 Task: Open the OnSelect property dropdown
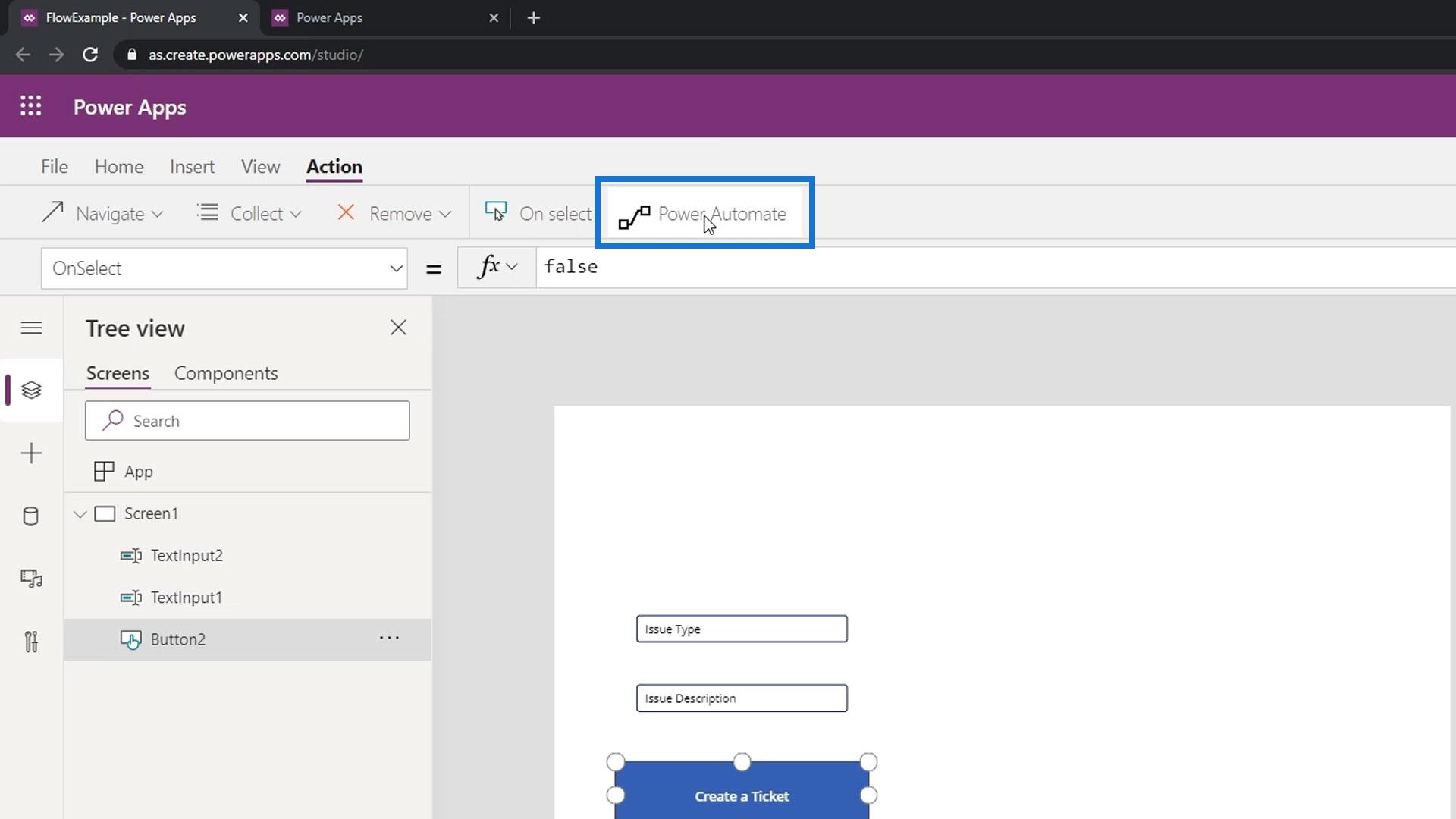tap(224, 268)
